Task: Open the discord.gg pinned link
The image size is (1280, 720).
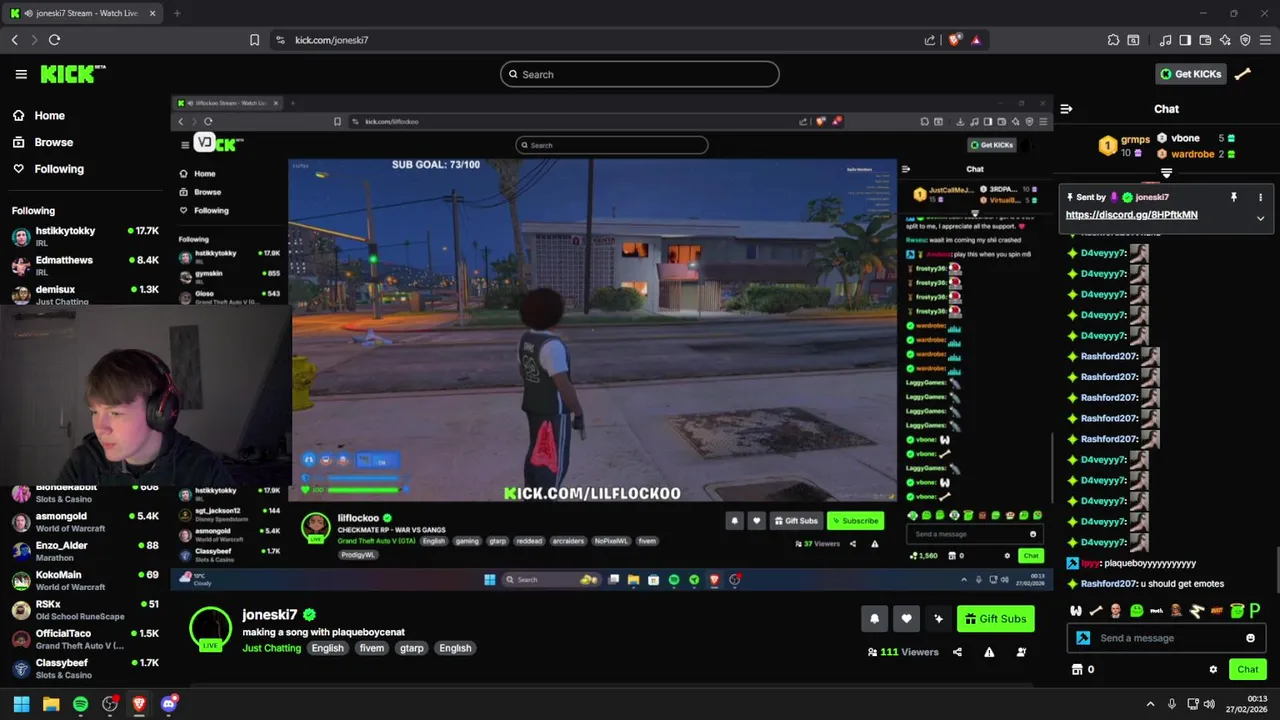Action: click(x=1131, y=215)
